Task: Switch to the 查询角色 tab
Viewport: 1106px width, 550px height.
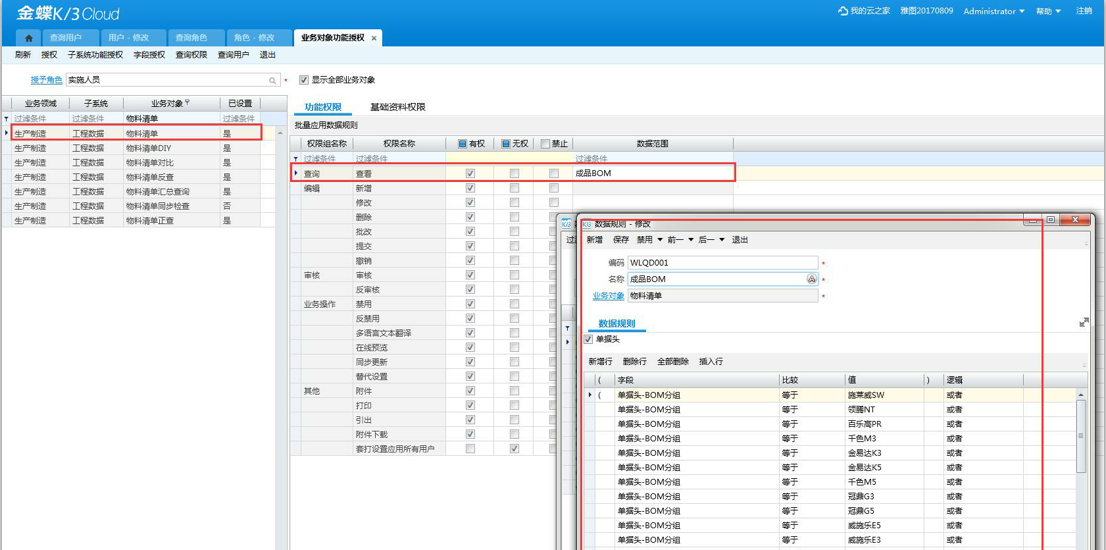Action: click(192, 38)
